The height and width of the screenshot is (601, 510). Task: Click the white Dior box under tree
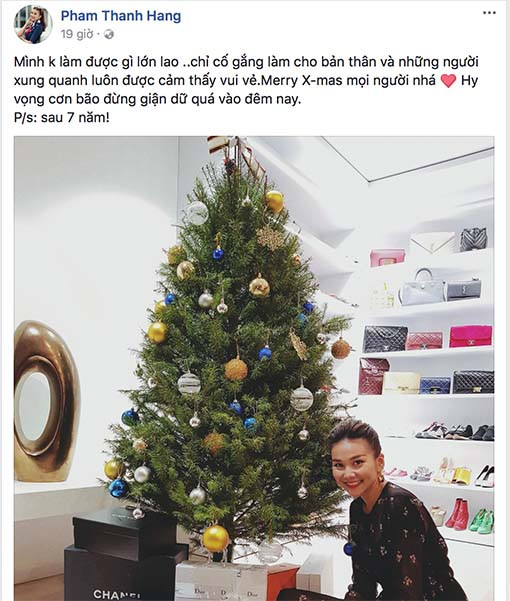click(x=222, y=581)
